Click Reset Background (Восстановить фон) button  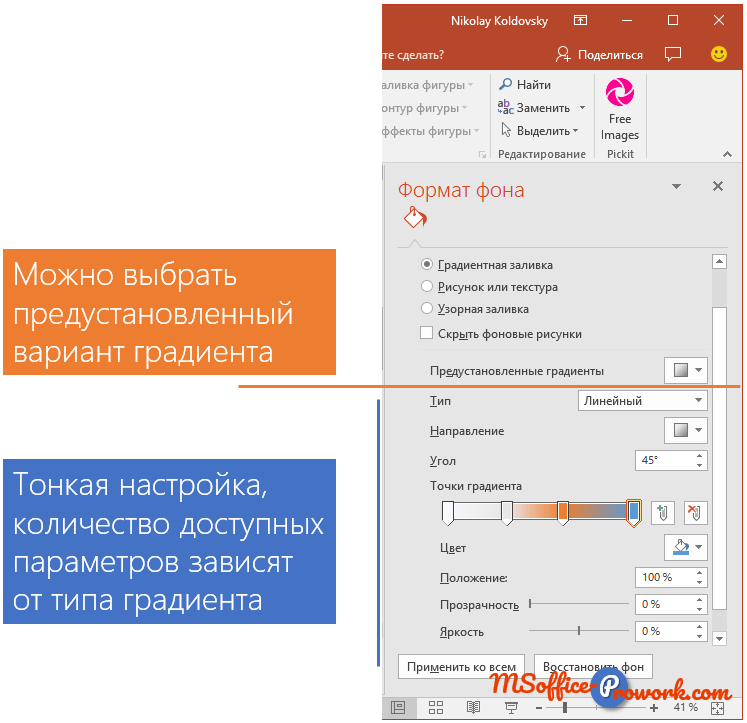[x=593, y=666]
